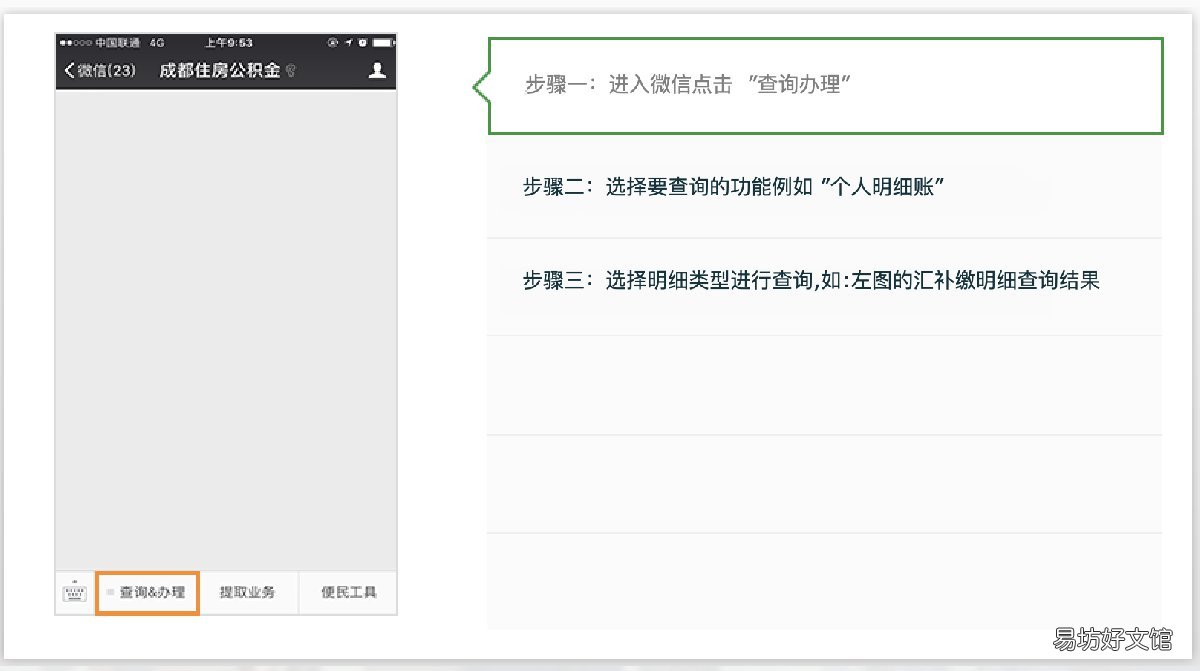Tap the 中国联通 carrier status text
The image size is (1200, 671).
pyautogui.click(x=116, y=43)
